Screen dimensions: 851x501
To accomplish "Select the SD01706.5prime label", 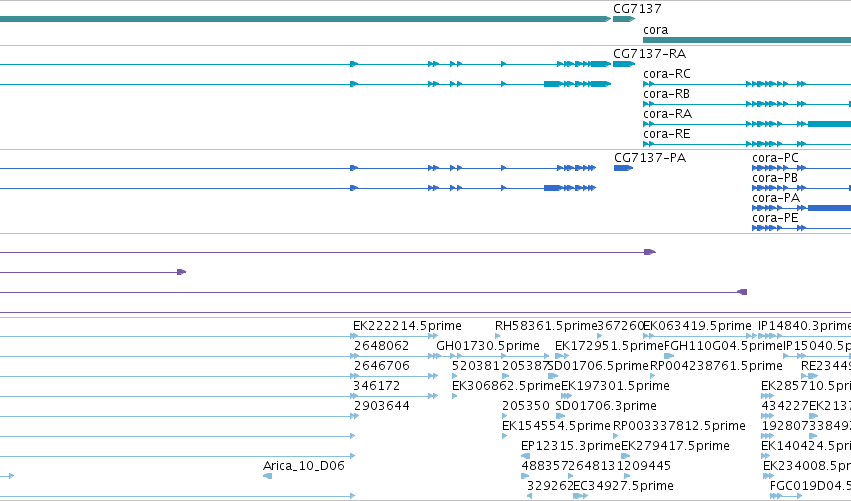I will click(x=599, y=366).
